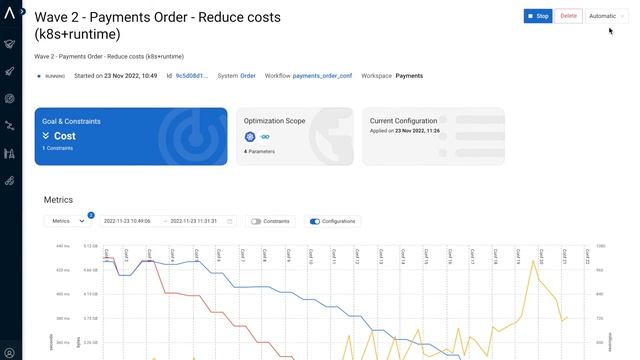Click the Applied on 23 Nov 2022, 11:26 text
This screenshot has height=360, width=640.
[405, 131]
